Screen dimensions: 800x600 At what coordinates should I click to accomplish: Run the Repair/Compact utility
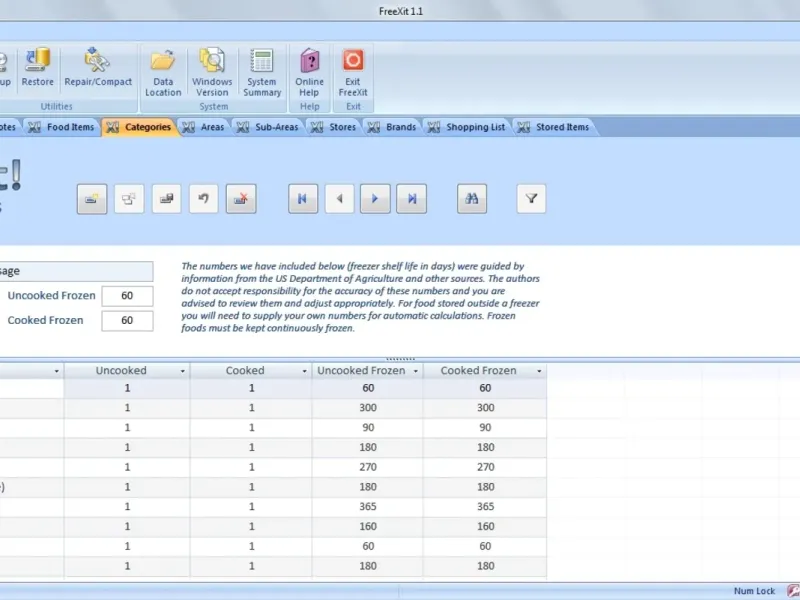98,67
